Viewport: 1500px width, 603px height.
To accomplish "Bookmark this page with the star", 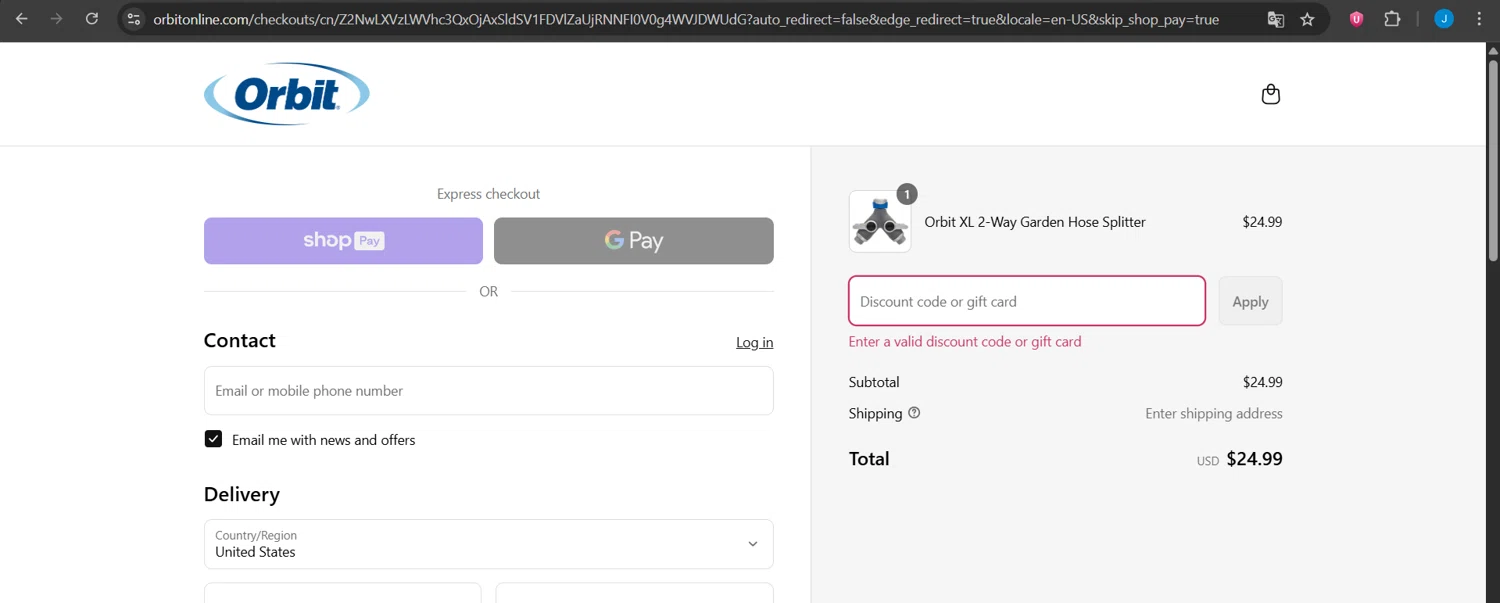I will (x=1307, y=19).
